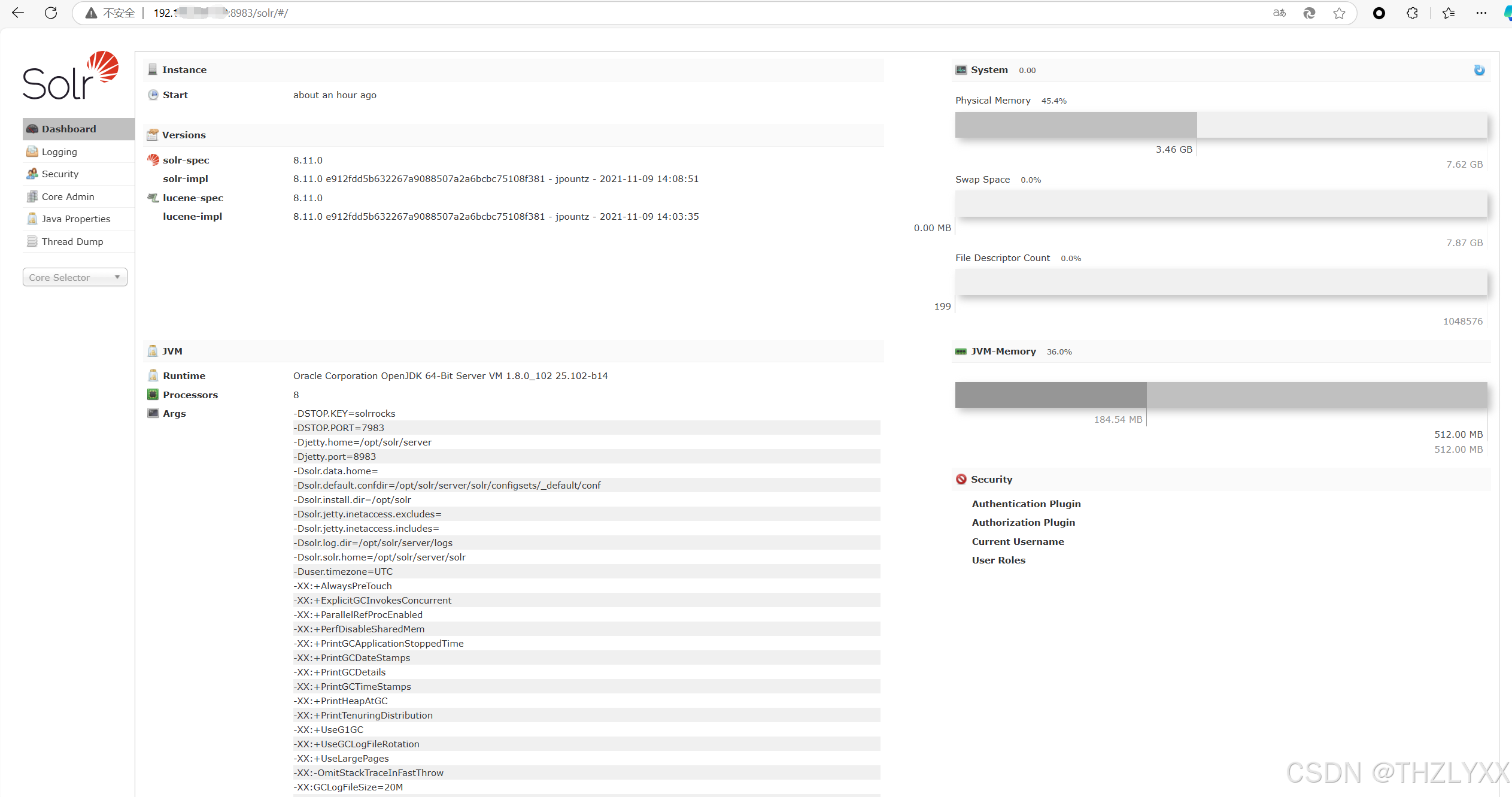Viewport: 1512px width, 797px height.
Task: Go to Security in sidebar
Action: (x=60, y=174)
